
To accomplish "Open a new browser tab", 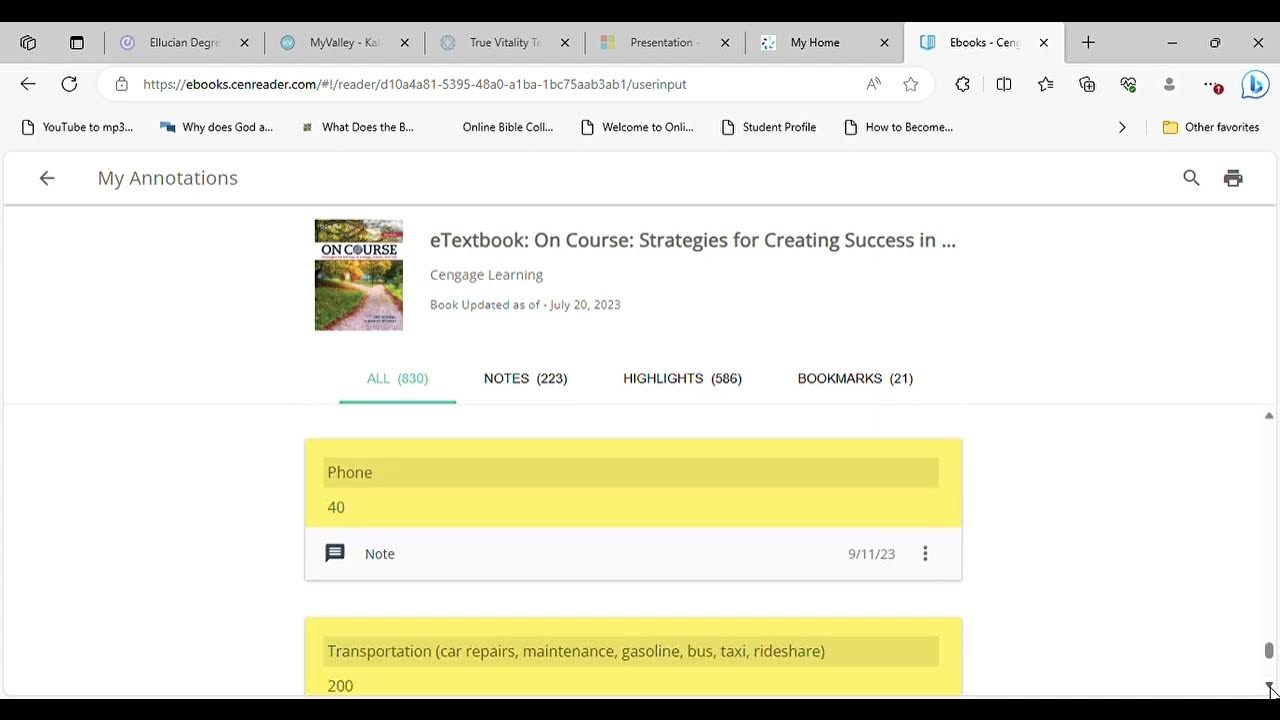I will tap(1088, 43).
